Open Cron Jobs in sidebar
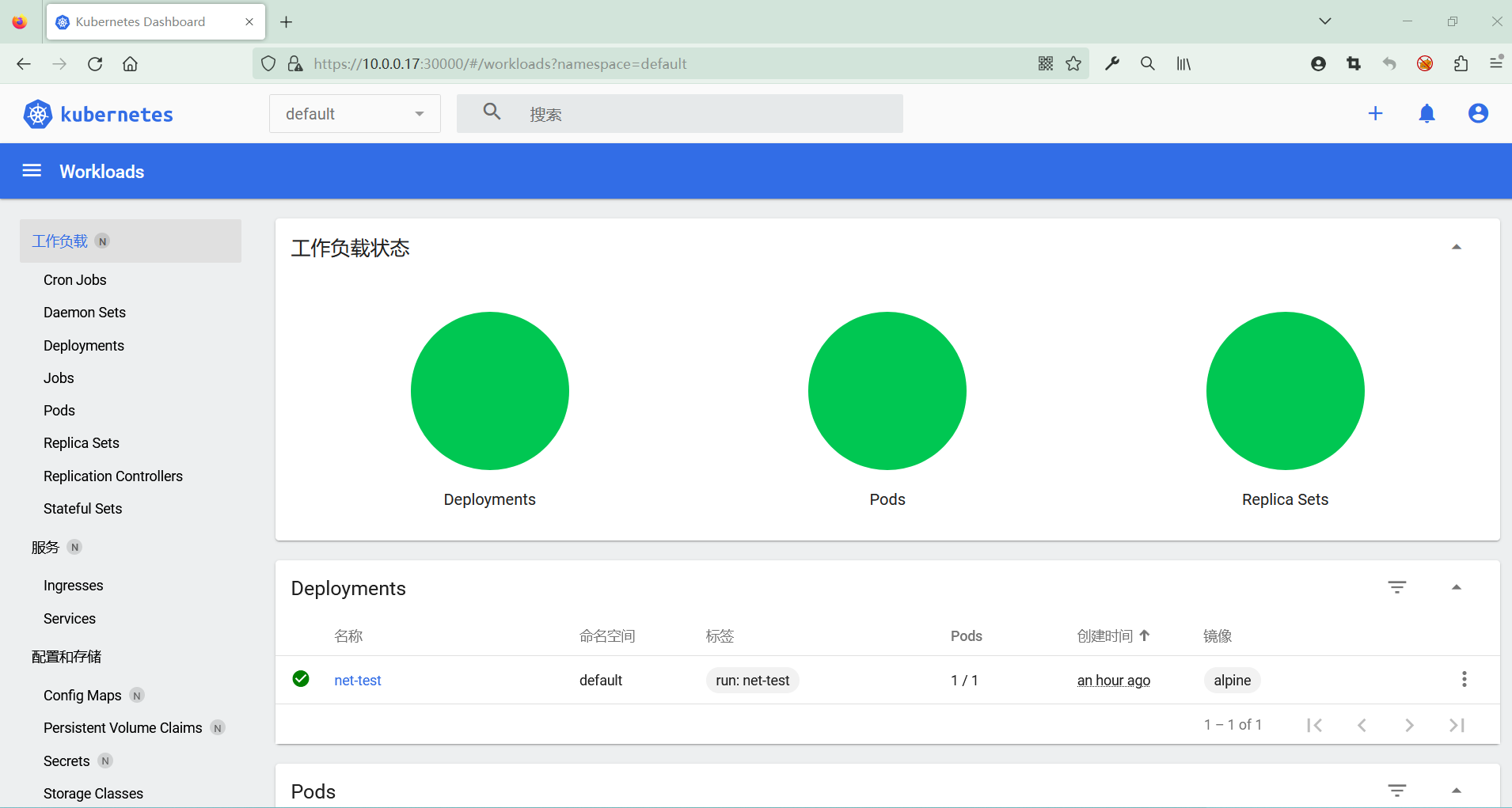This screenshot has height=808, width=1512. pos(74,279)
